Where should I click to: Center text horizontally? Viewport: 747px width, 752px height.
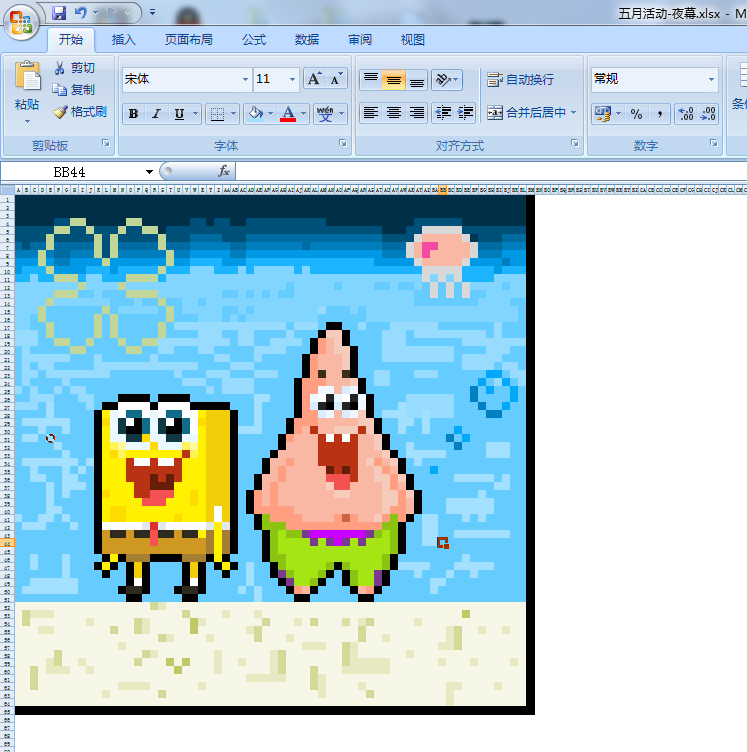point(394,113)
